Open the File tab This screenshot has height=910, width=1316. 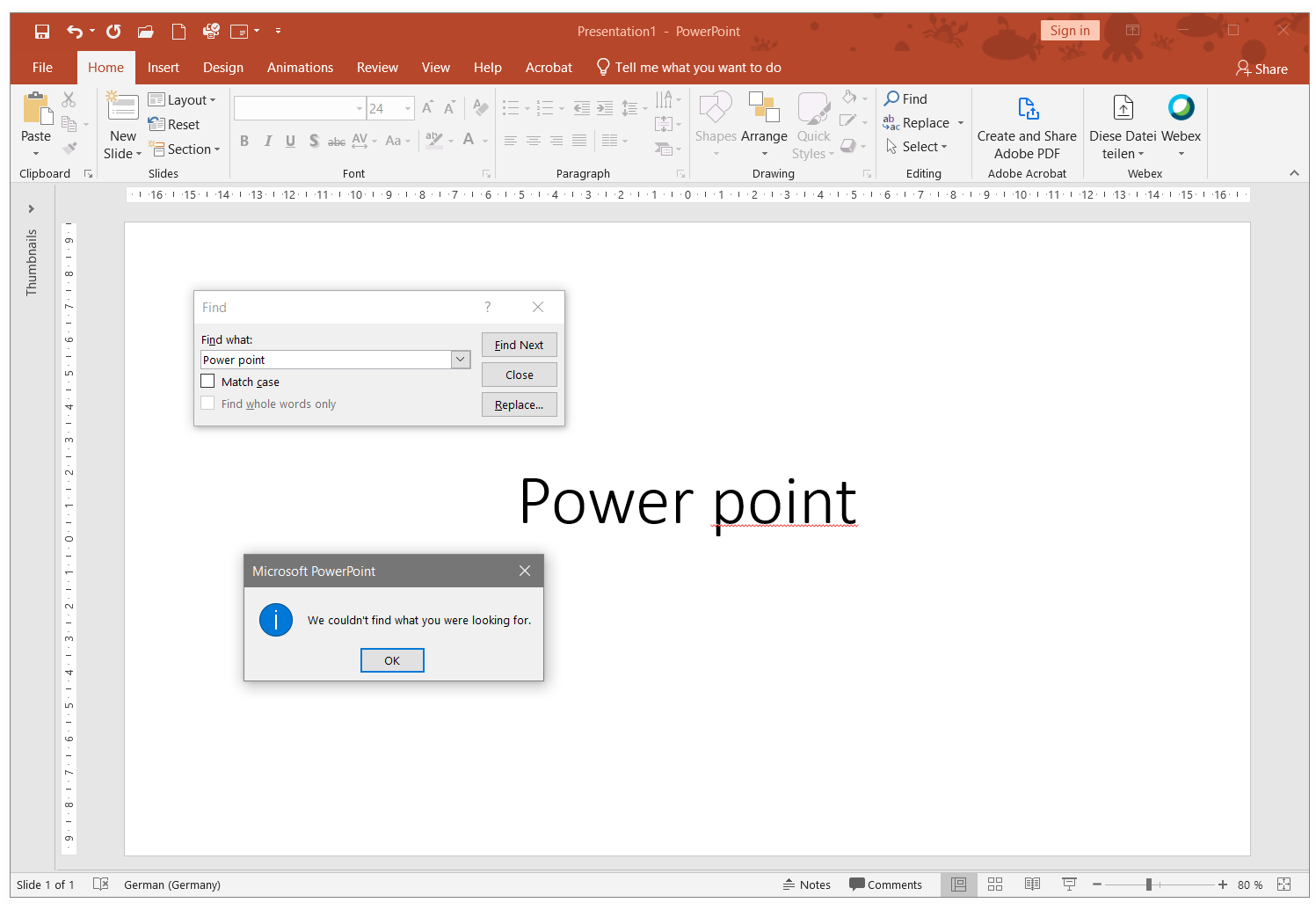point(42,68)
